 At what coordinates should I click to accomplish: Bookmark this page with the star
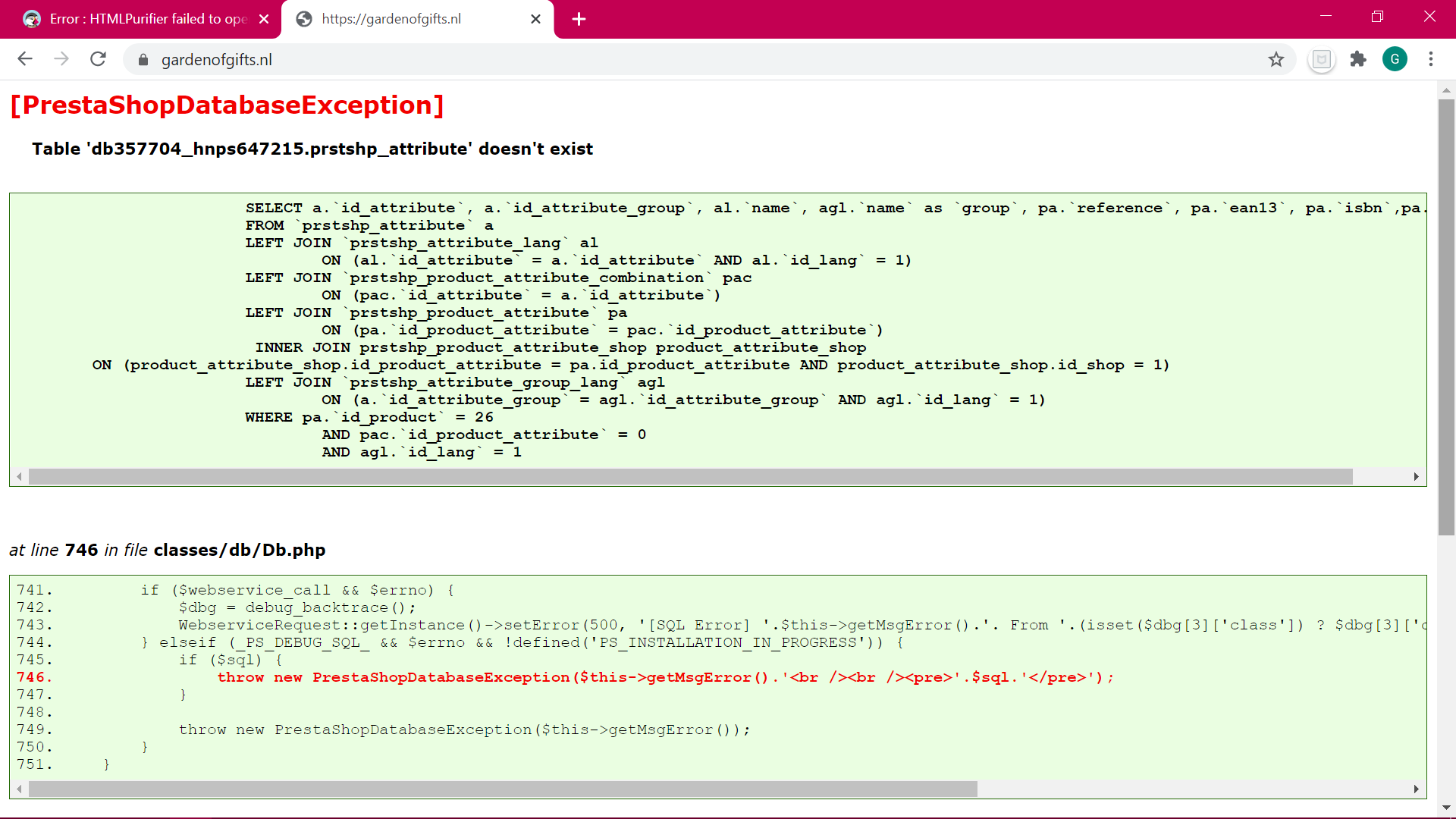click(1276, 59)
